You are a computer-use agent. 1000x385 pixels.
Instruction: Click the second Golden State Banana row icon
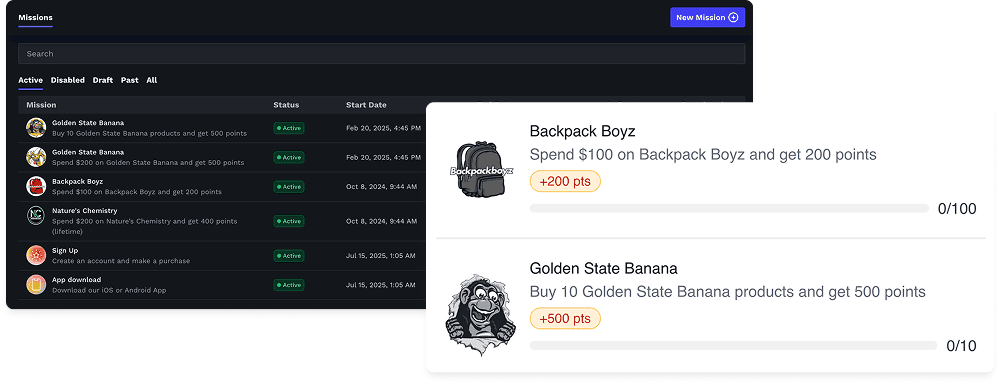[x=36, y=157]
